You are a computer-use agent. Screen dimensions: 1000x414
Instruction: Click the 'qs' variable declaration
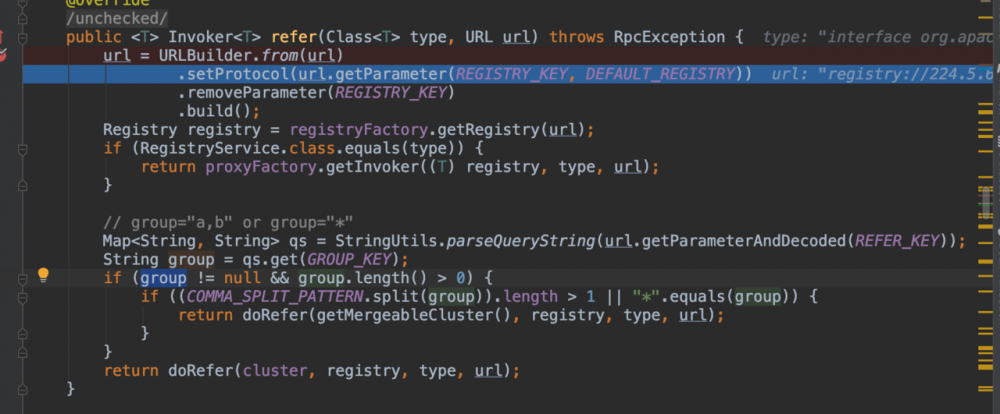[x=298, y=241]
